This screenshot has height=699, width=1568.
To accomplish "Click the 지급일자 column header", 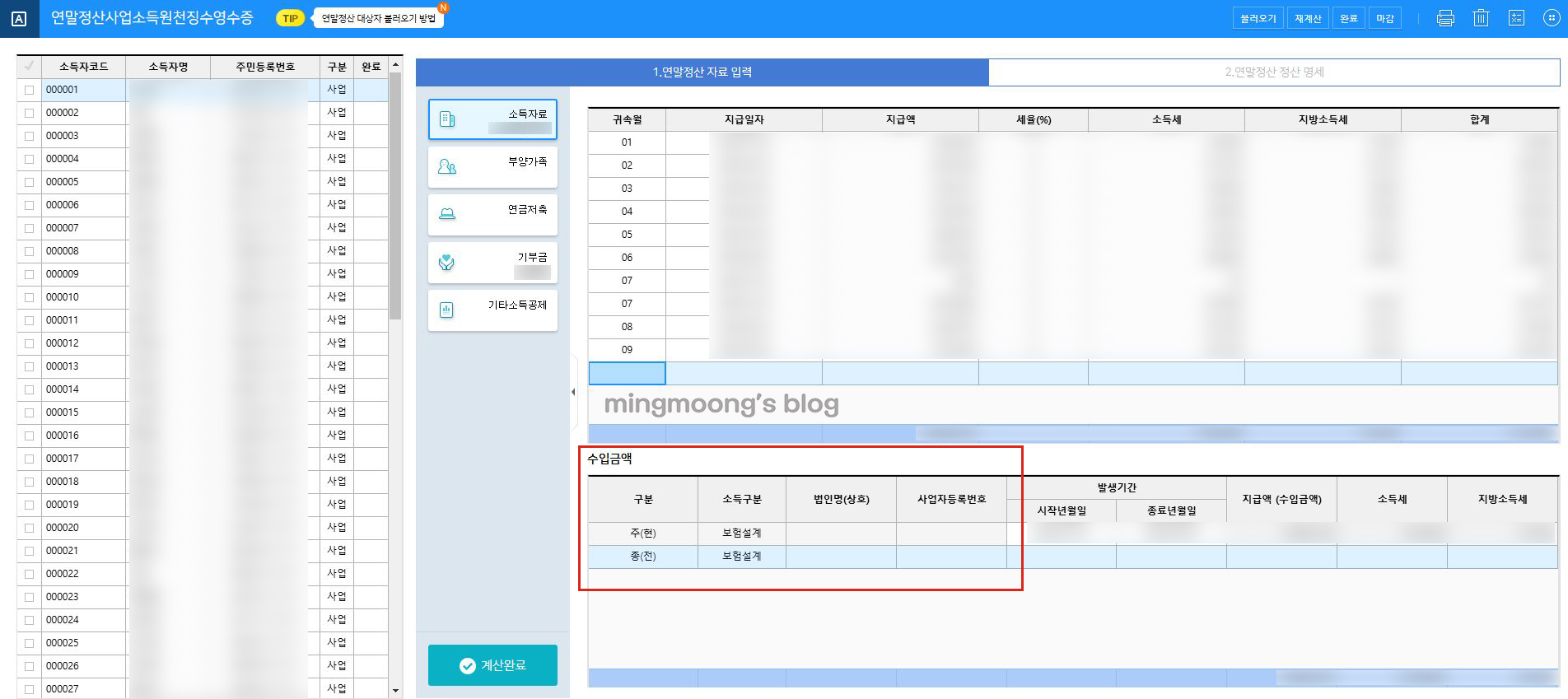I will 744,119.
